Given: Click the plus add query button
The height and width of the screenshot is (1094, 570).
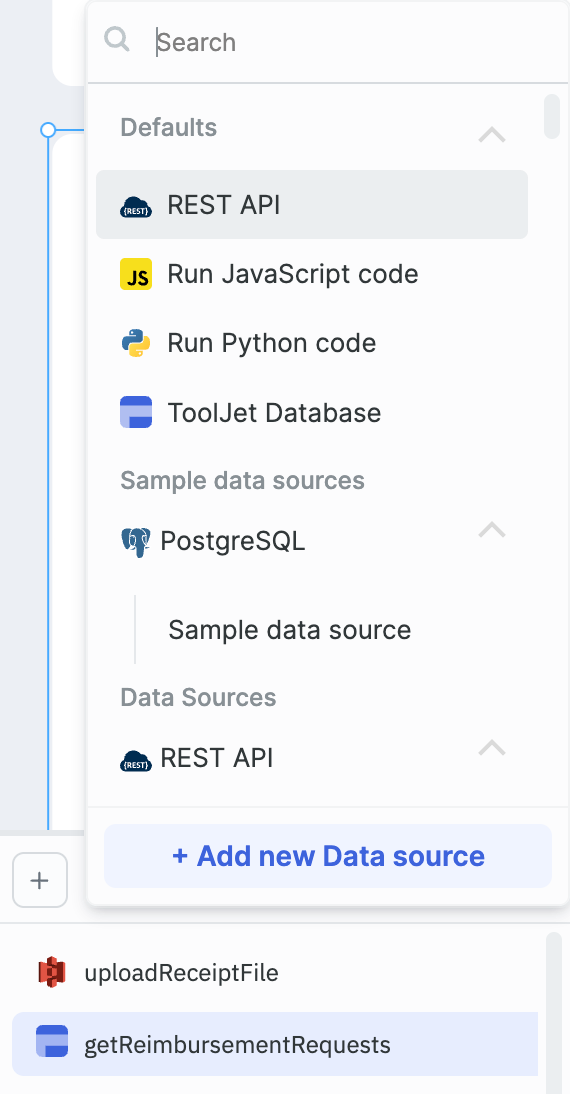Looking at the screenshot, I should [40, 880].
